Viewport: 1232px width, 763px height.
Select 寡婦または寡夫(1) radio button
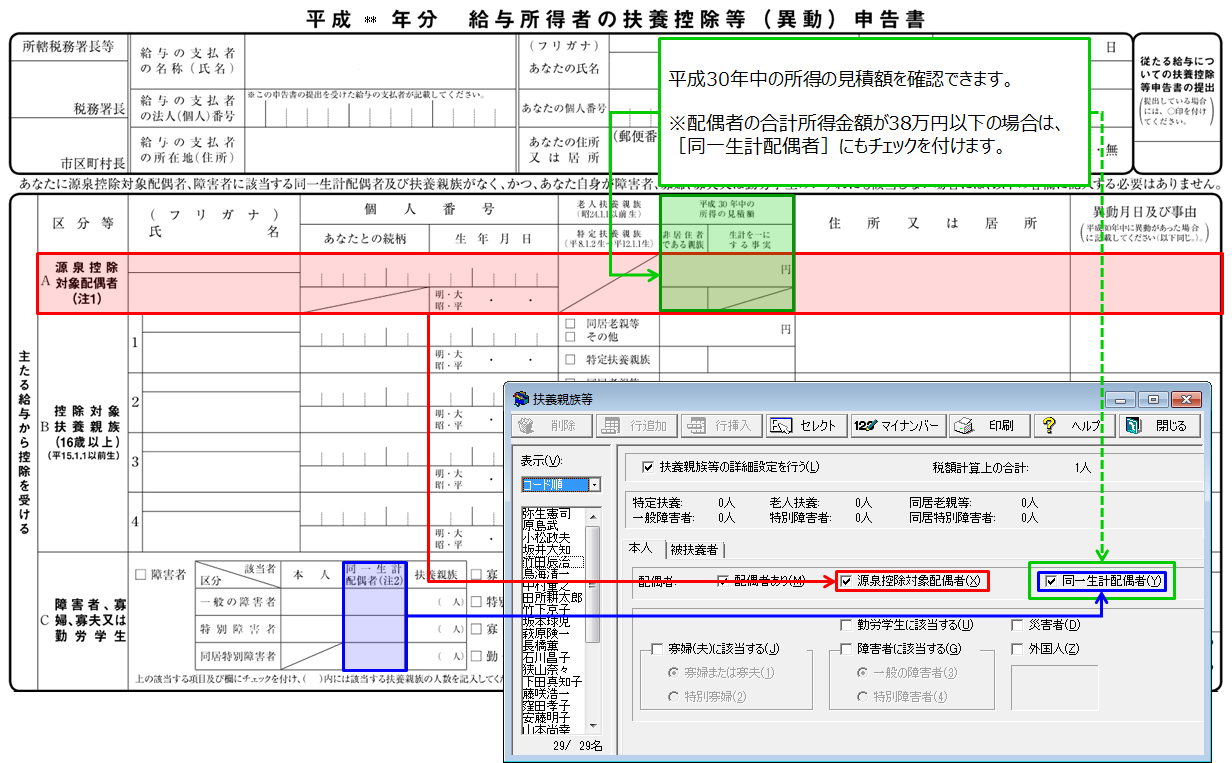[x=720, y=672]
